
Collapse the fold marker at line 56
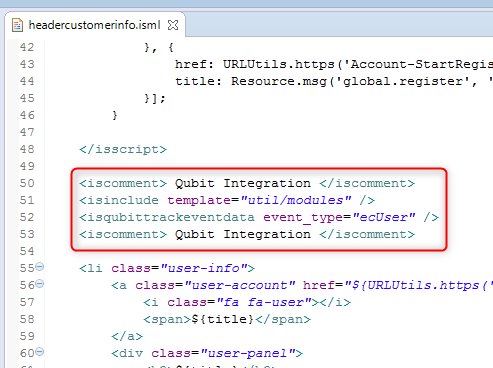40,284
